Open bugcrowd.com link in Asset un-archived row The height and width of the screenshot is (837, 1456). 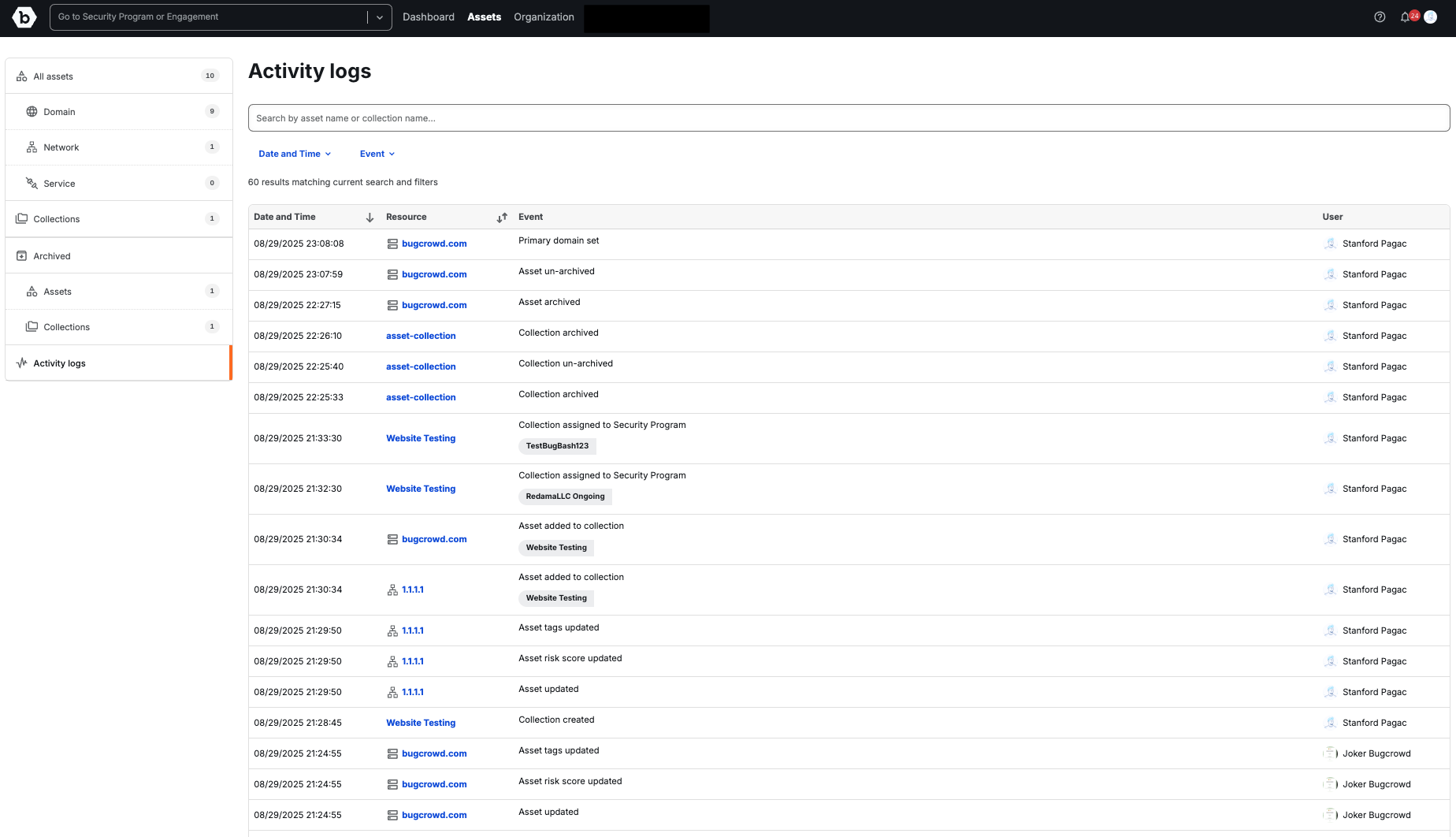point(434,275)
